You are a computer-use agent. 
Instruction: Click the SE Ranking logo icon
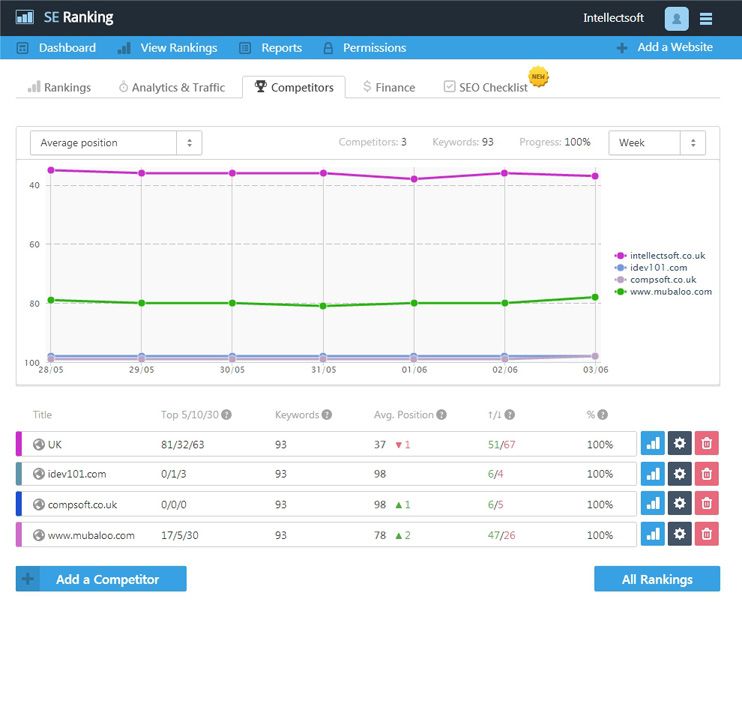click(25, 18)
